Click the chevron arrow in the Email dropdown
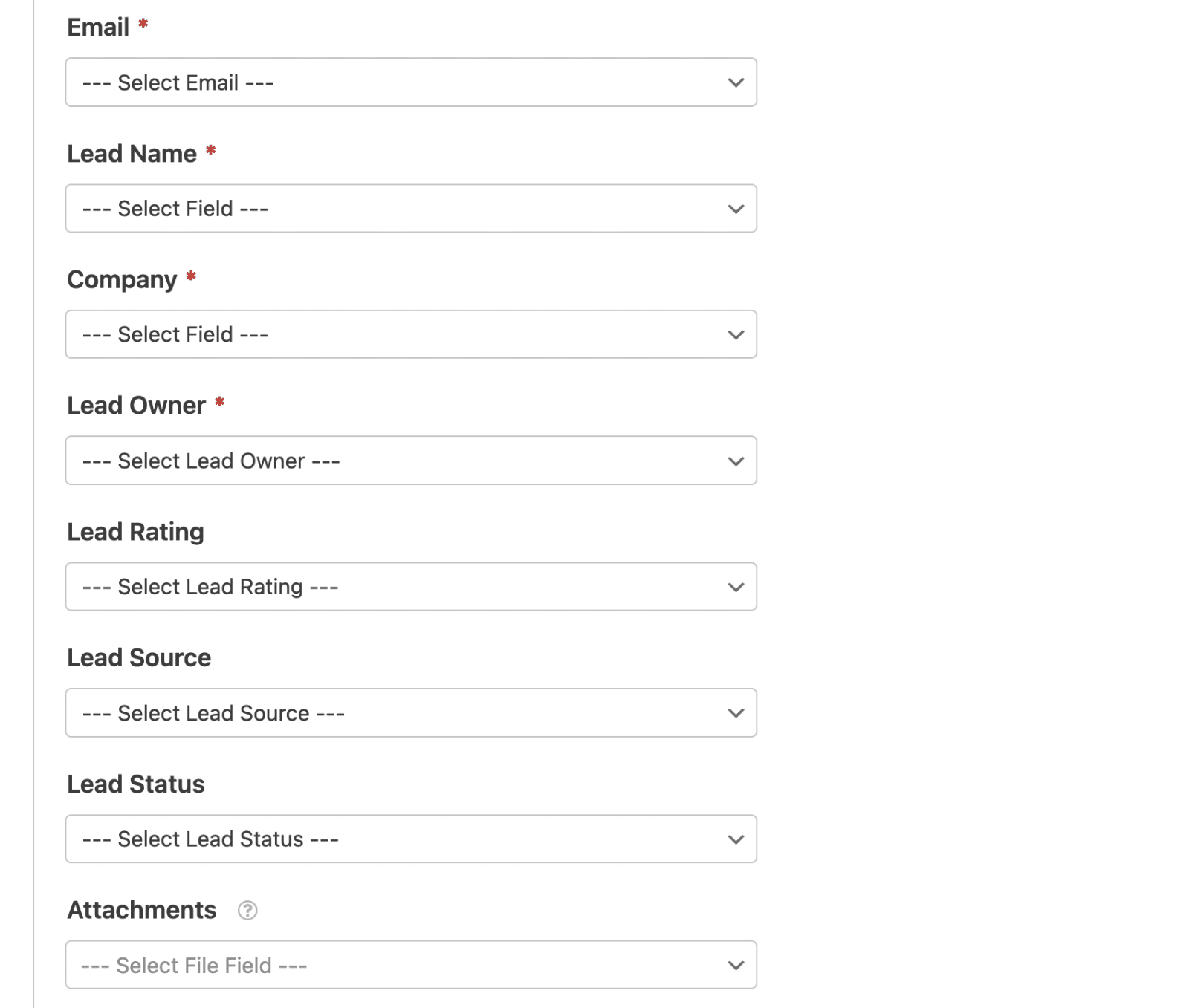Image resolution: width=1189 pixels, height=1008 pixels. (x=736, y=82)
